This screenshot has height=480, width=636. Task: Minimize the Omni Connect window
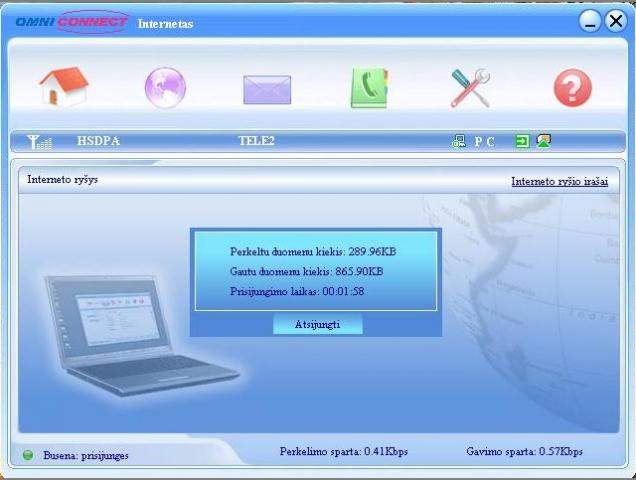(x=590, y=21)
